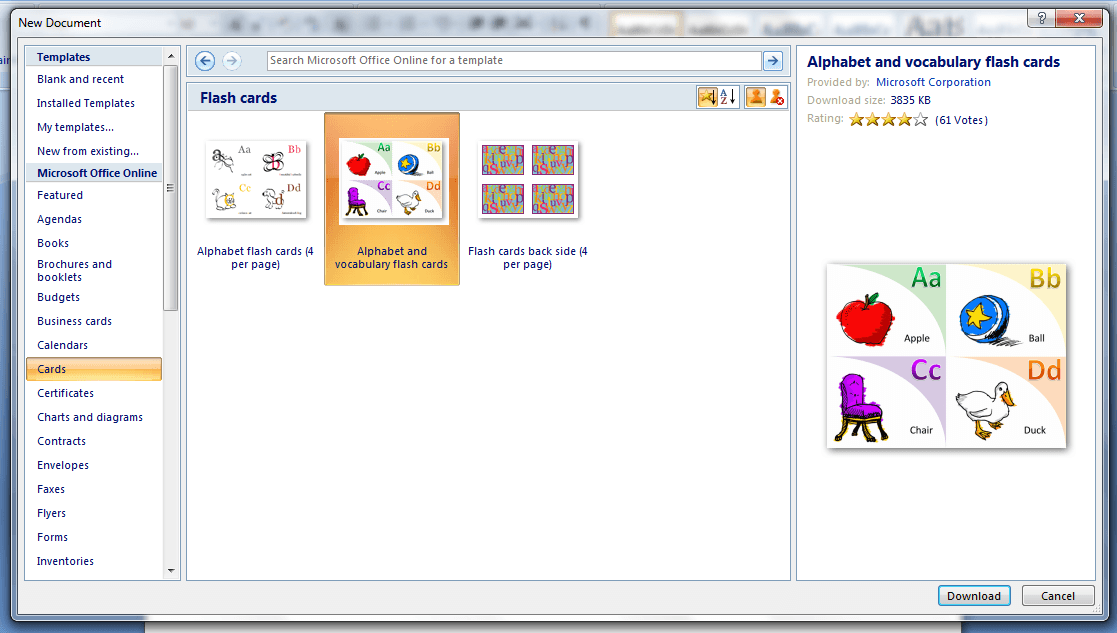Screen dimensions: 1117x633
Task: Show customer-submitted templates
Action: point(756,97)
